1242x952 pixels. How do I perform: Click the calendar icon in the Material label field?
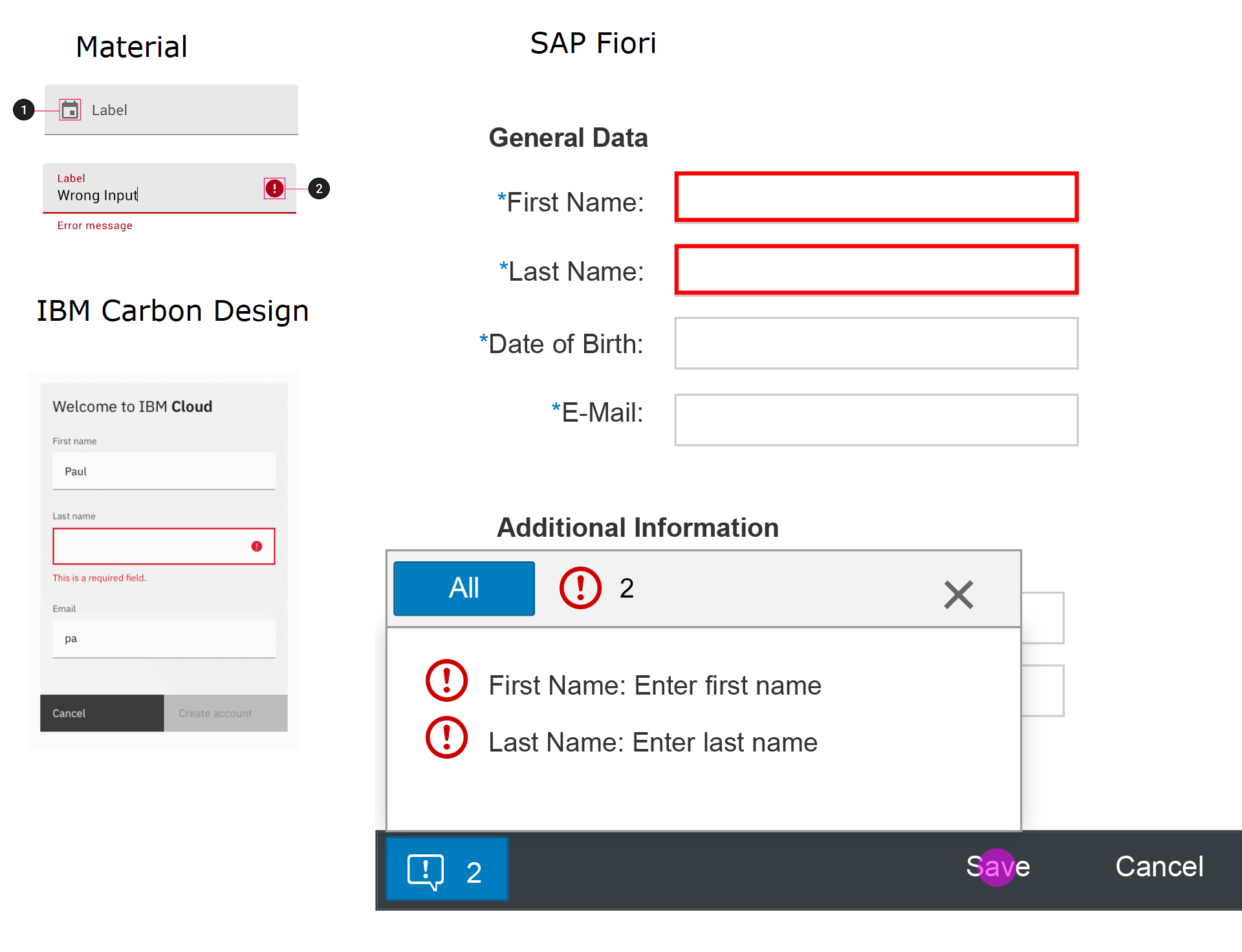pyautogui.click(x=71, y=110)
